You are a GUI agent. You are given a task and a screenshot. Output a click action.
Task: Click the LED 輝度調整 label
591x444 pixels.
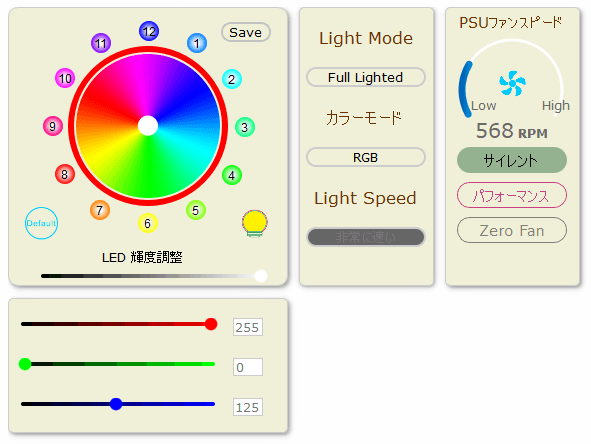tap(142, 258)
